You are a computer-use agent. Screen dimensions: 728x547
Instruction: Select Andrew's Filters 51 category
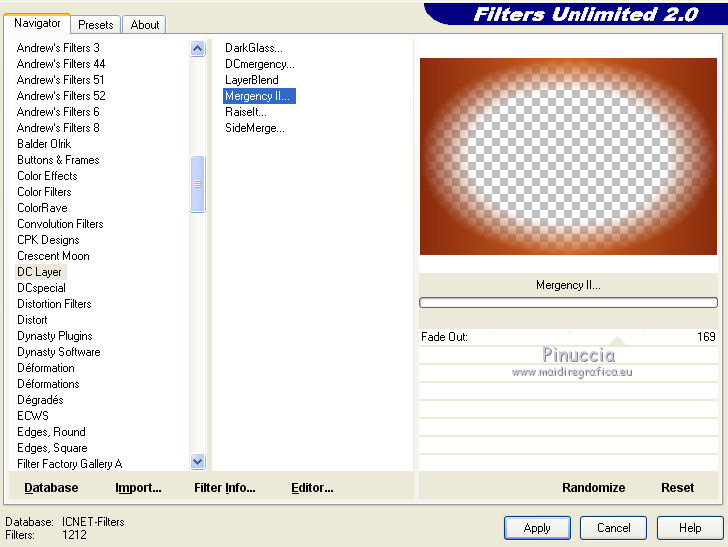point(60,80)
